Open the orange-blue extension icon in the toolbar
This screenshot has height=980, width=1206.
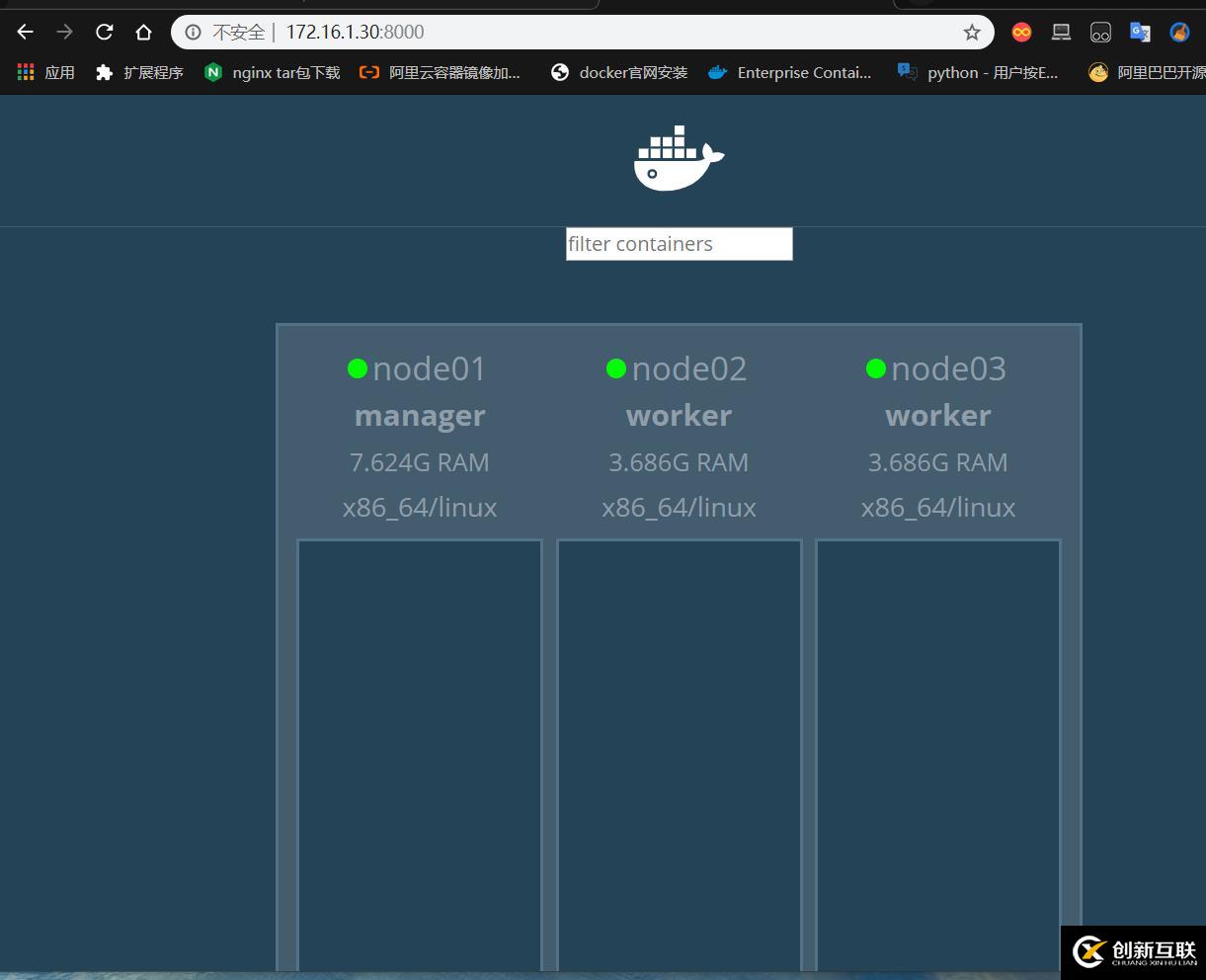[1179, 33]
